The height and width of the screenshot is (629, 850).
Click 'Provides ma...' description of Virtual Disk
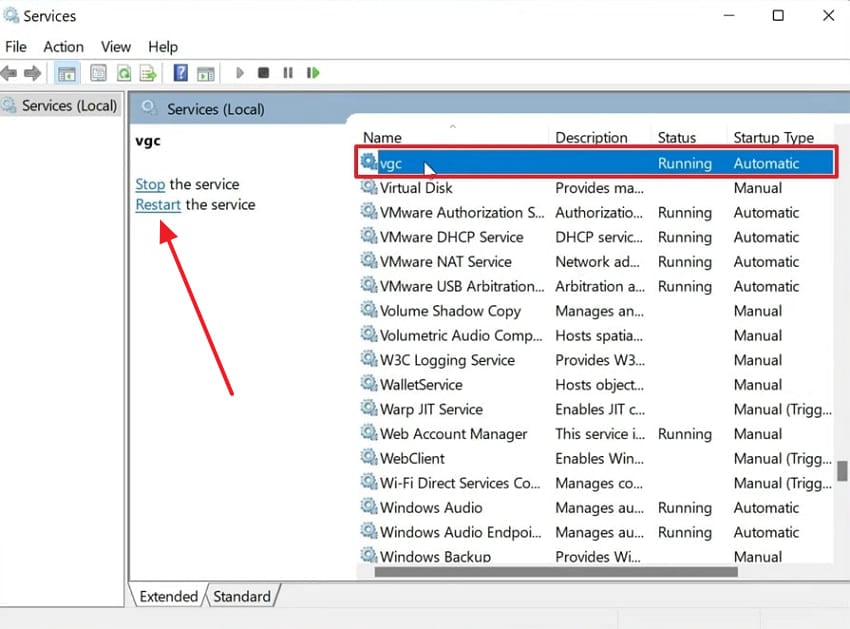(x=599, y=188)
